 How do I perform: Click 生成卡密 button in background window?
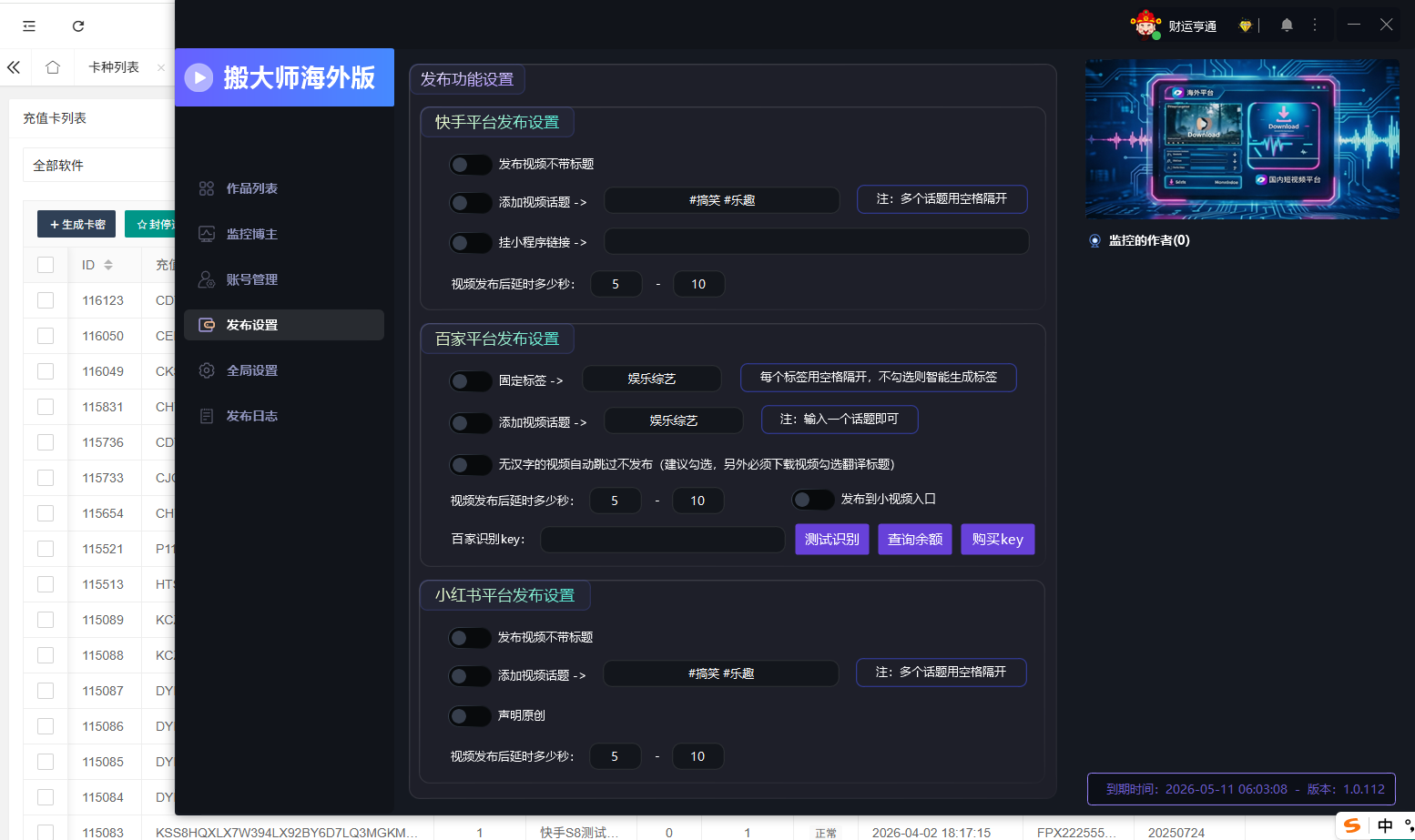point(76,224)
